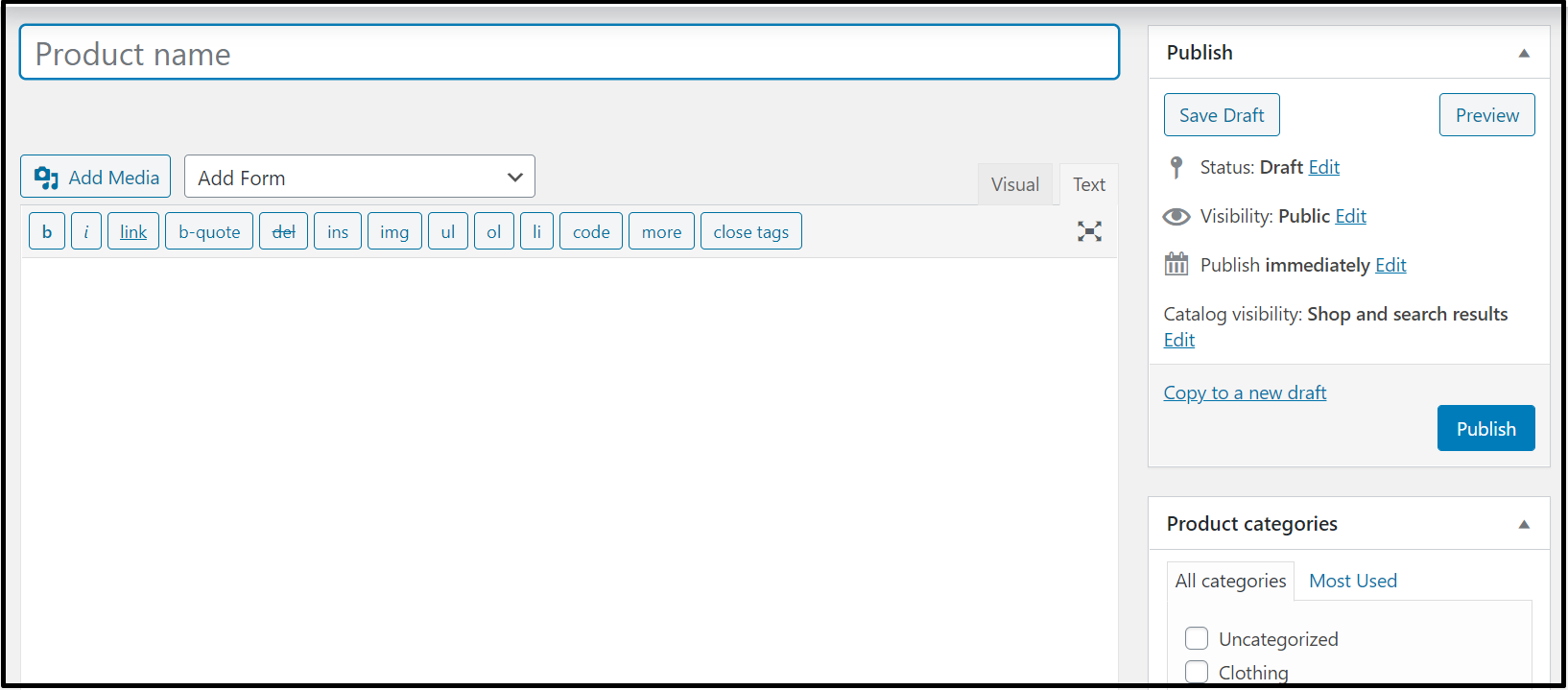Insert italic tag with i button
Image resolution: width=1568 pixels, height=690 pixels.
click(86, 231)
